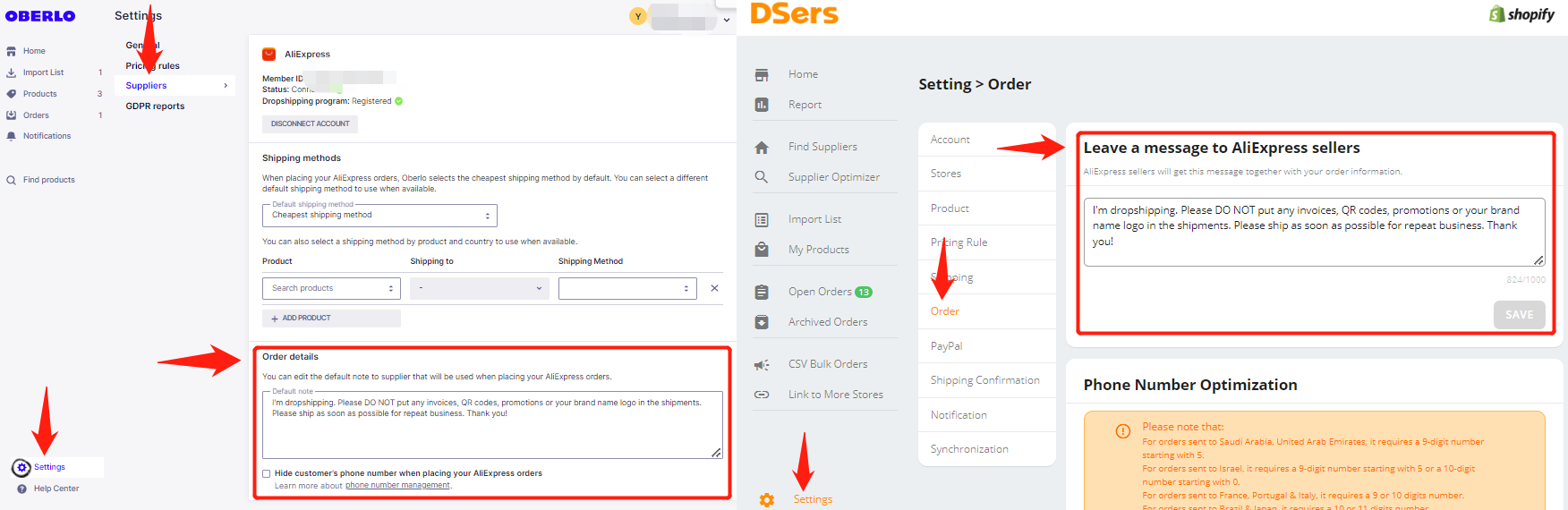Open Shipping Method dropdown
The image size is (1568, 510).
coord(627,288)
